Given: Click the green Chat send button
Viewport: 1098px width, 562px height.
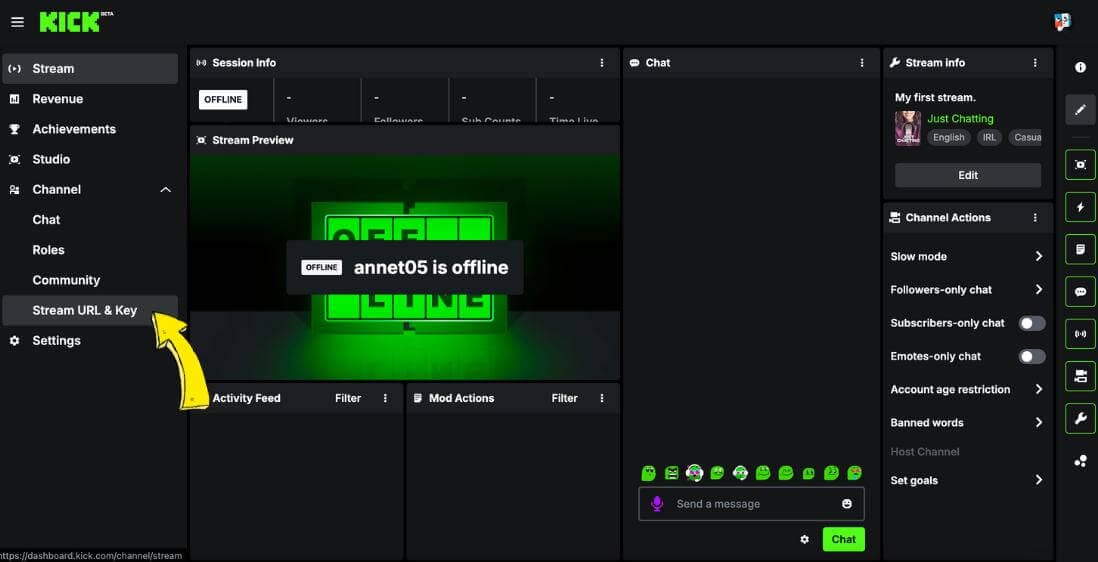Looking at the screenshot, I should coord(843,539).
